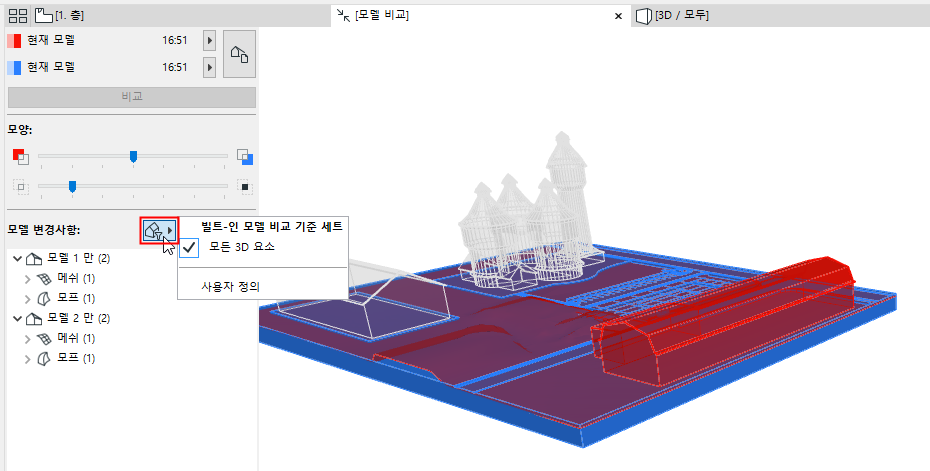Viewport: 930px width, 471px height.
Task: Close the 모델 비교 tab
Action: (x=618, y=16)
